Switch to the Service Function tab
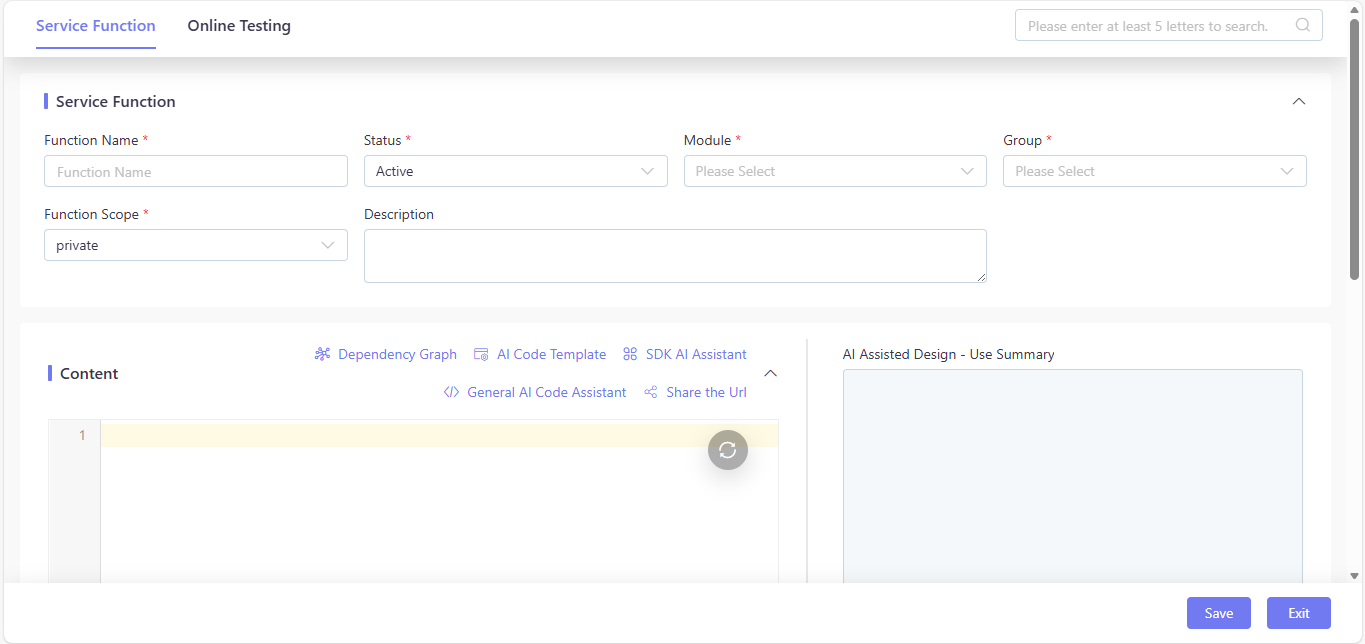Screen dimensions: 1365x644 96,25
